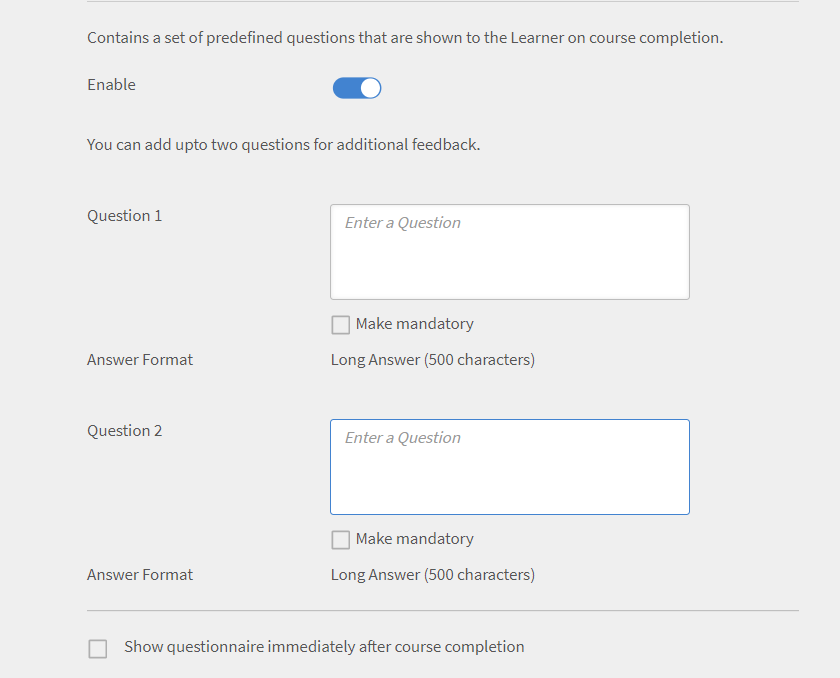Enable Show questionnaire immediately checkbox
840x678 pixels.
(98, 649)
